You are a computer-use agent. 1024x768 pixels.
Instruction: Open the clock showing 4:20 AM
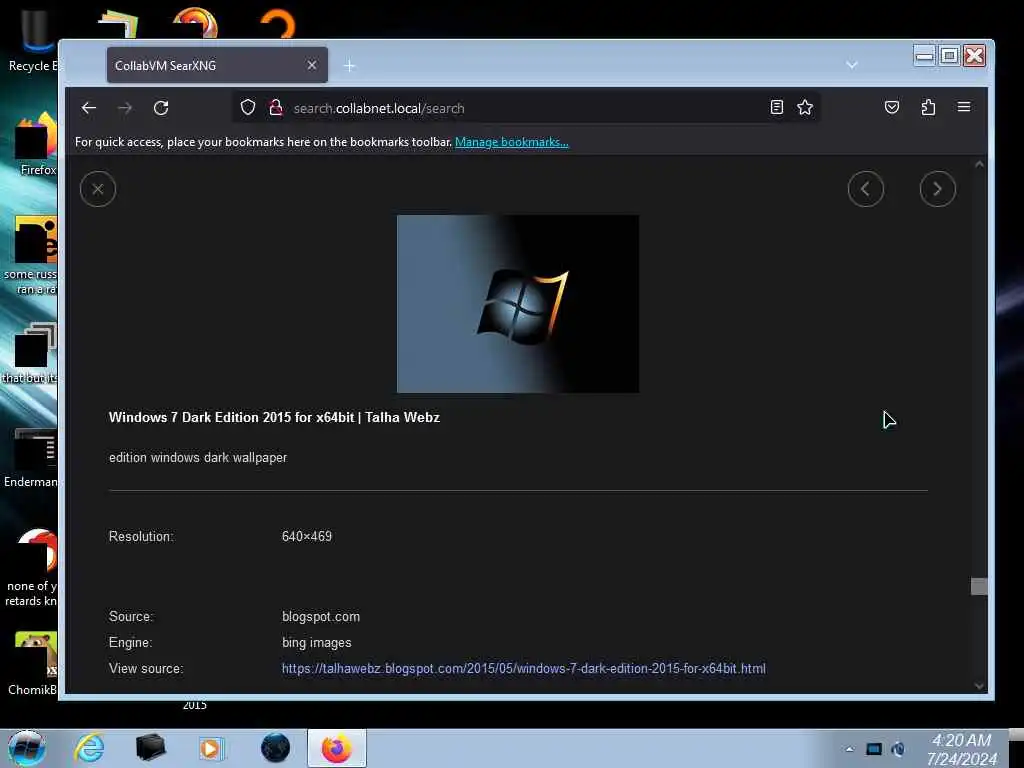[961, 749]
